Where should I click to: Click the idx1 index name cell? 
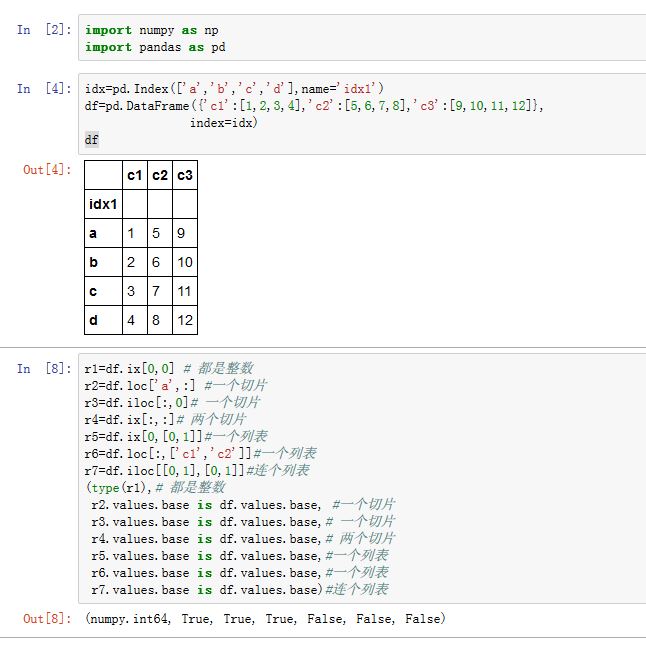(x=102, y=204)
